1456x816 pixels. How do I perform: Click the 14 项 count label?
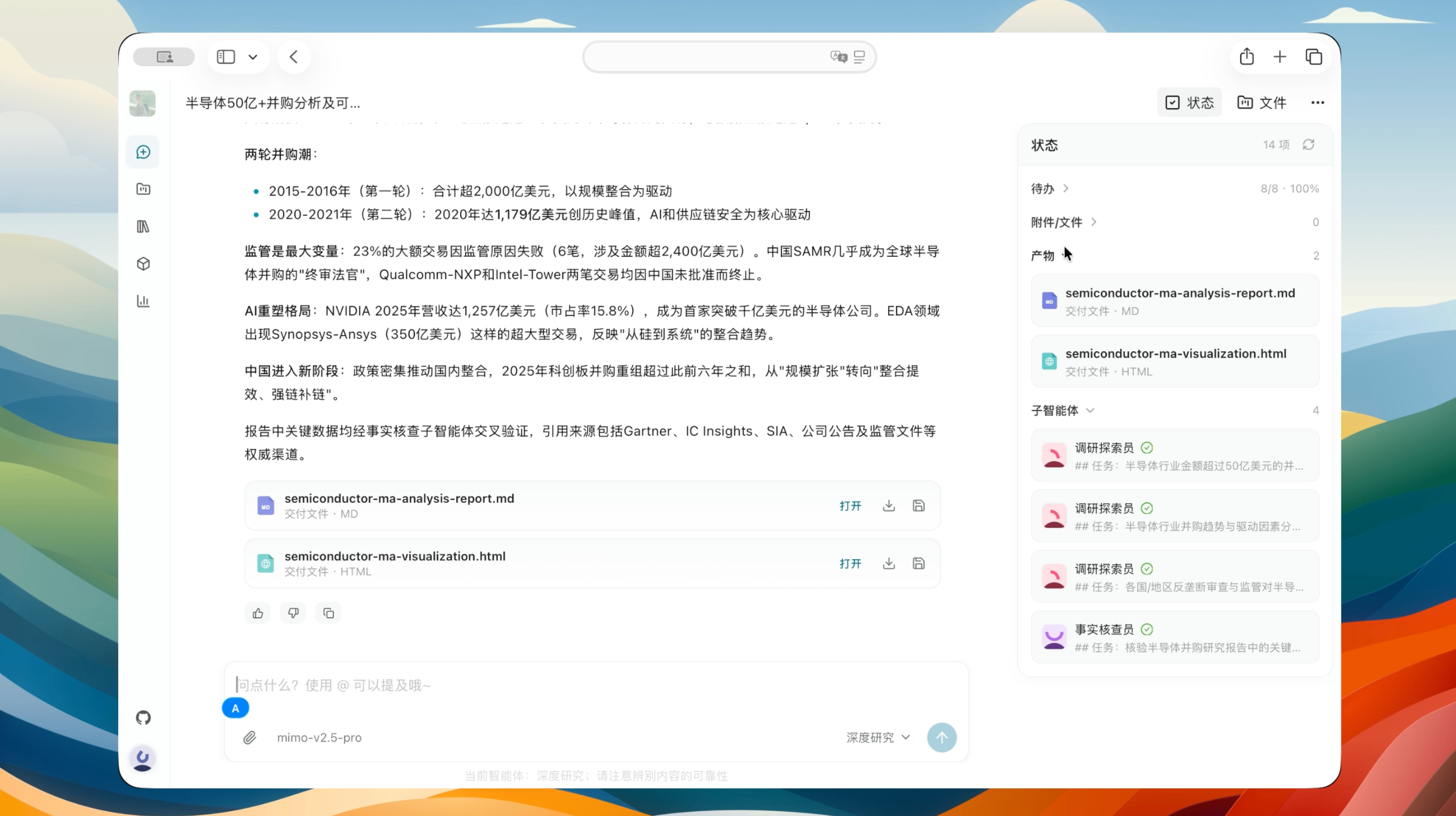pyautogui.click(x=1276, y=145)
